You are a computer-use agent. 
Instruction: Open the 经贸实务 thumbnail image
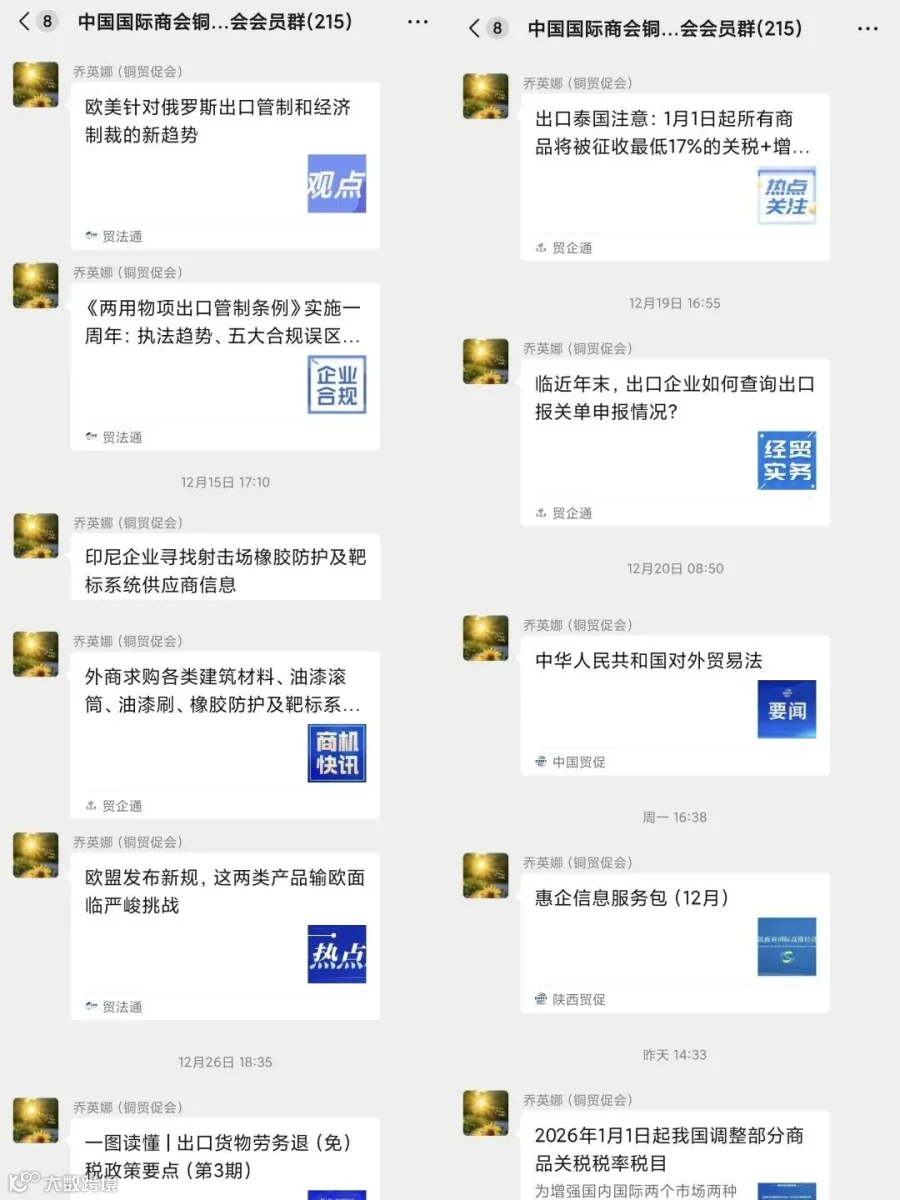pyautogui.click(x=787, y=461)
